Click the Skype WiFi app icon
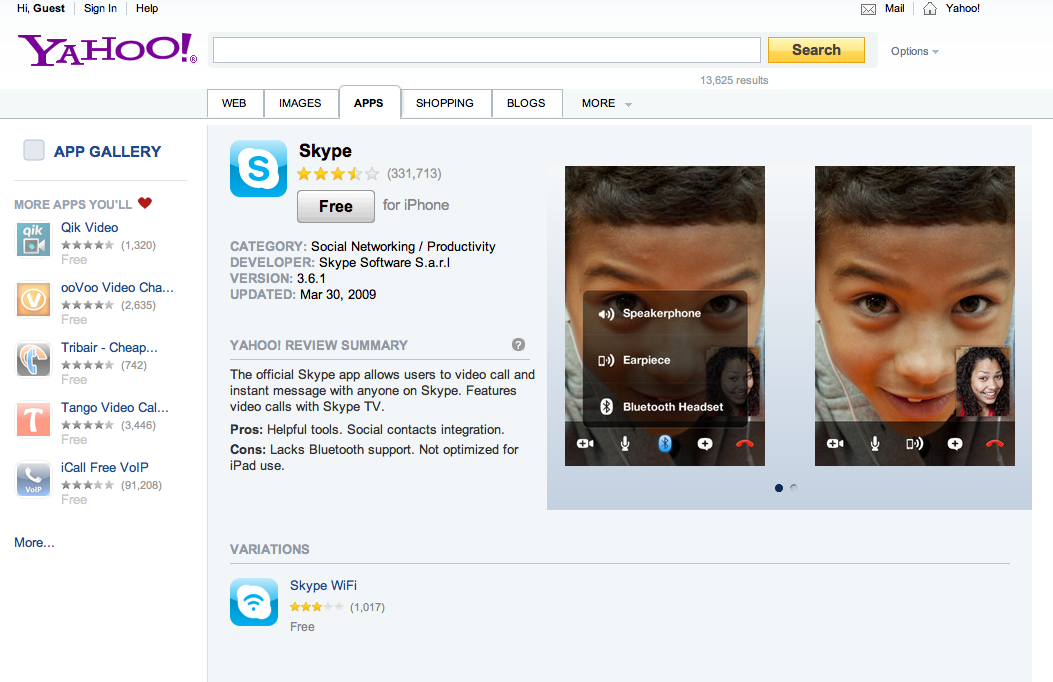1053x682 pixels. (254, 602)
